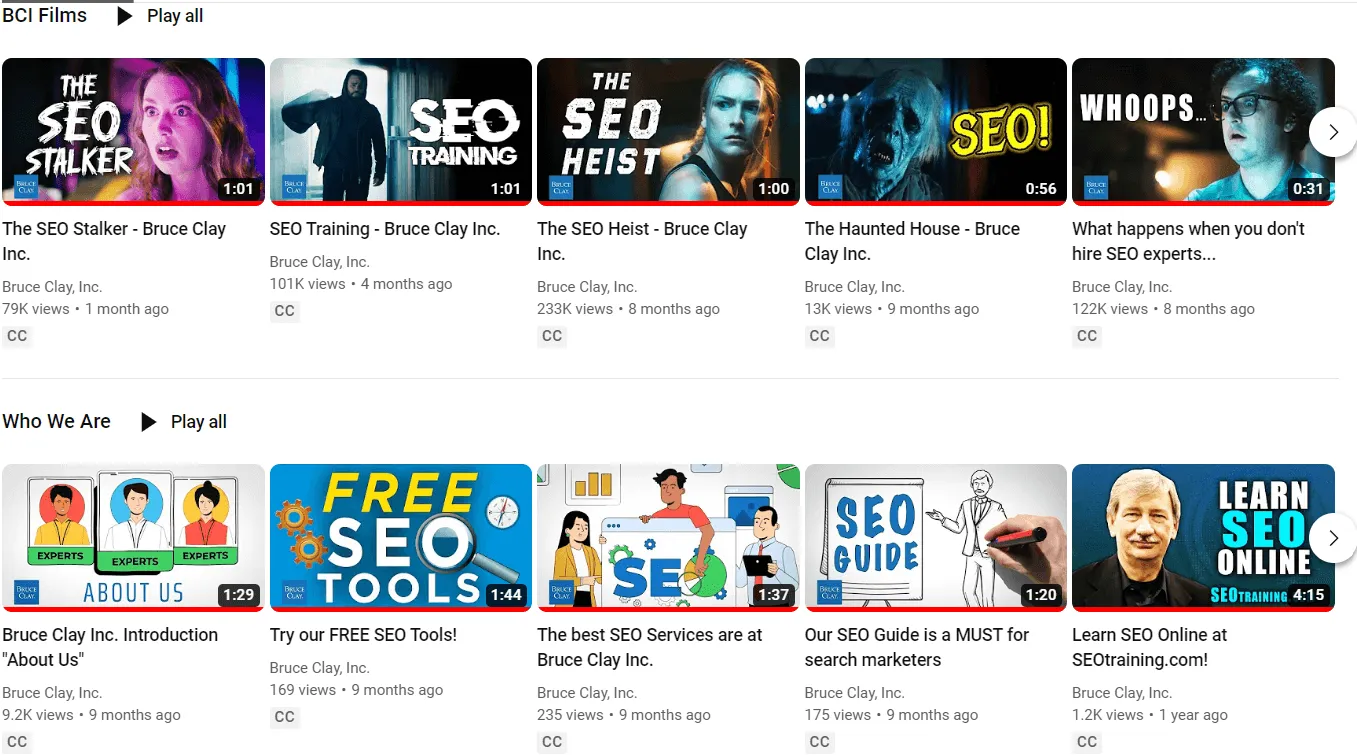
Task: Click CC badge under What happens when you don't hire
Action: point(1087,336)
